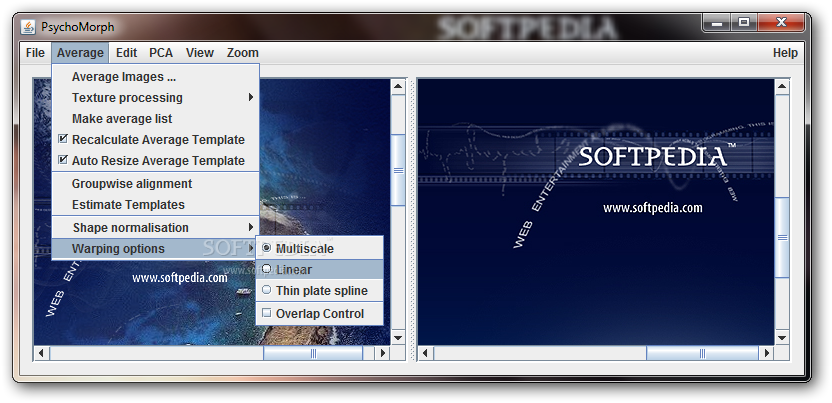Select the Multiscale warping radio option
This screenshot has height=403, width=832.
click(x=319, y=249)
